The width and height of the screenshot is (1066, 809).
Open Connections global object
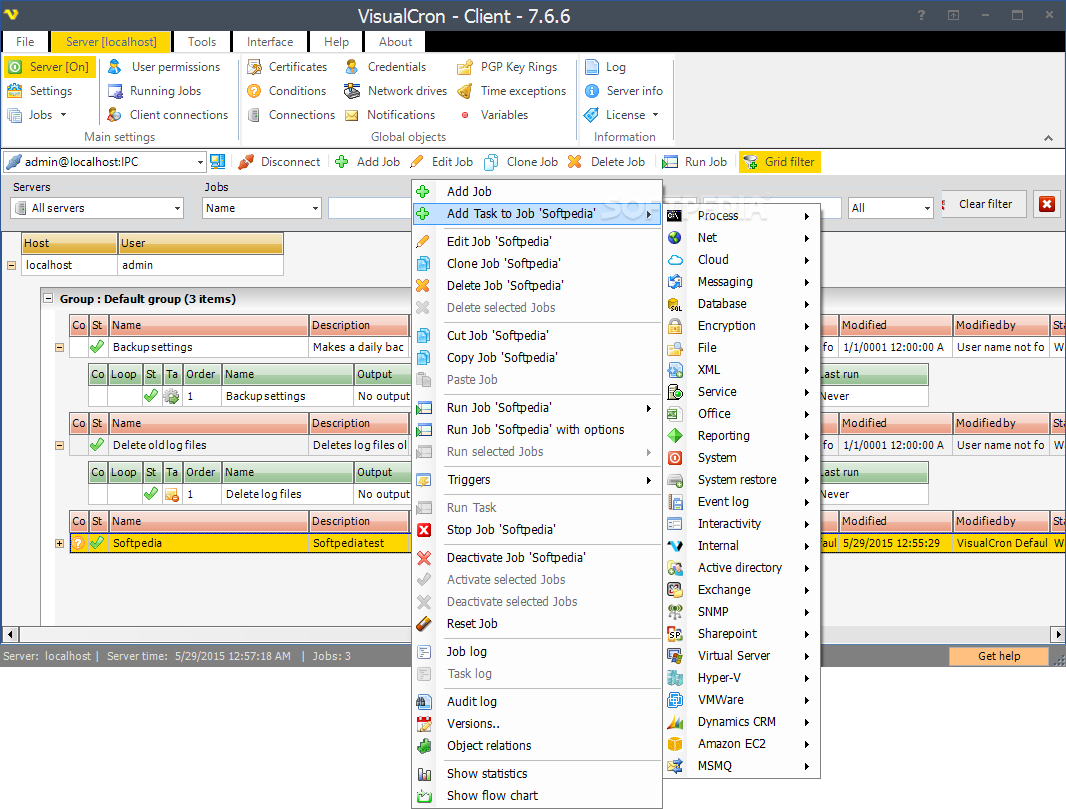click(x=291, y=115)
